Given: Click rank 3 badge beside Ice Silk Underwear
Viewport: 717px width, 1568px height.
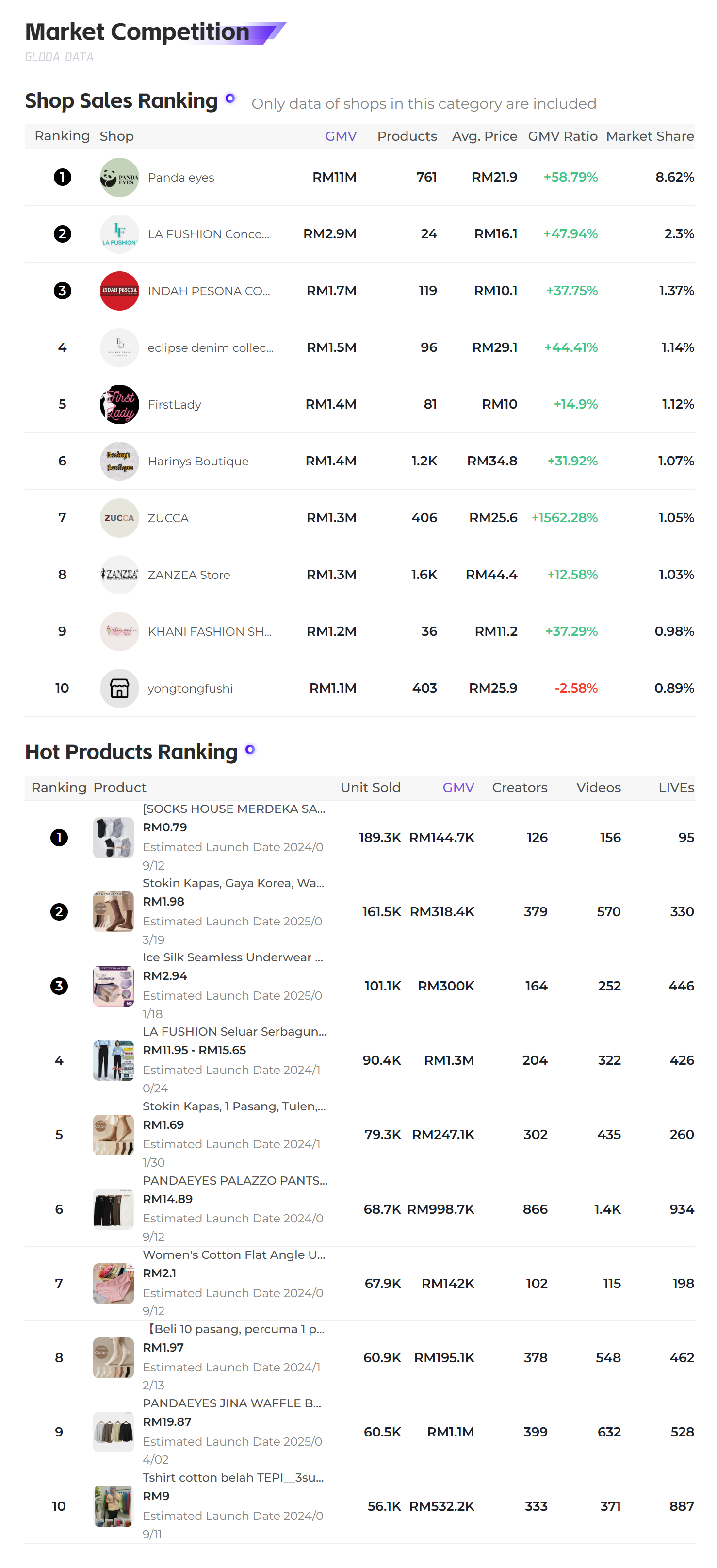Looking at the screenshot, I should point(59,986).
